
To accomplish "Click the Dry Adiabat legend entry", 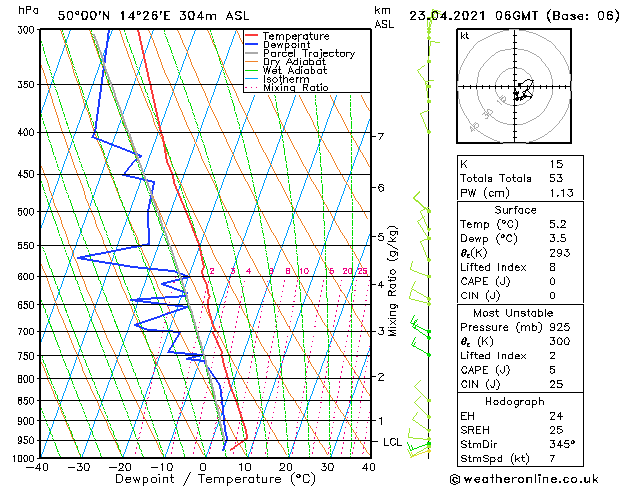I will tap(285, 62).
